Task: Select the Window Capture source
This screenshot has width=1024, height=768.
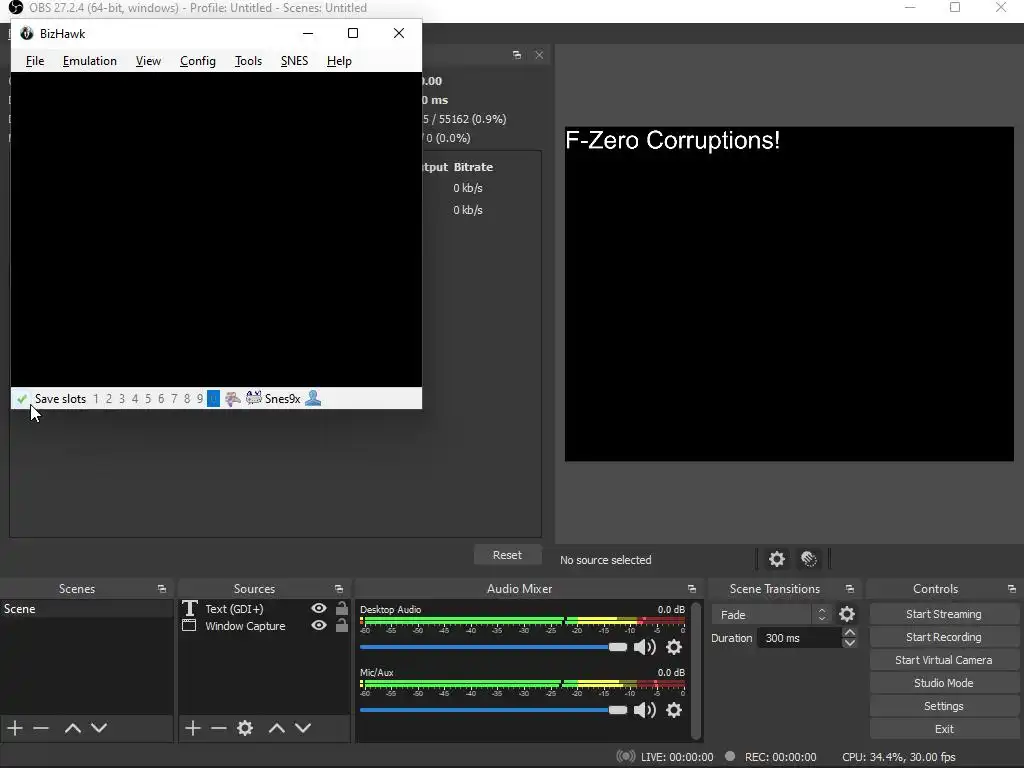Action: point(245,626)
